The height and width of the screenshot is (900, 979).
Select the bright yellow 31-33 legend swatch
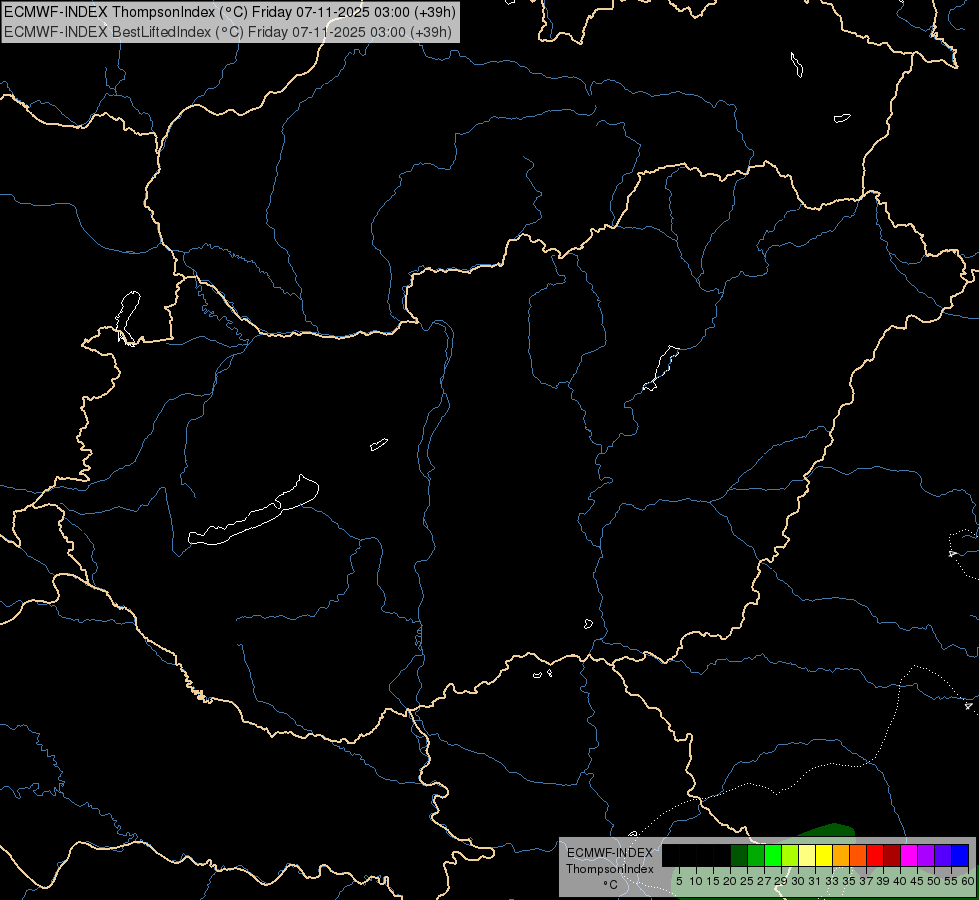(x=824, y=855)
